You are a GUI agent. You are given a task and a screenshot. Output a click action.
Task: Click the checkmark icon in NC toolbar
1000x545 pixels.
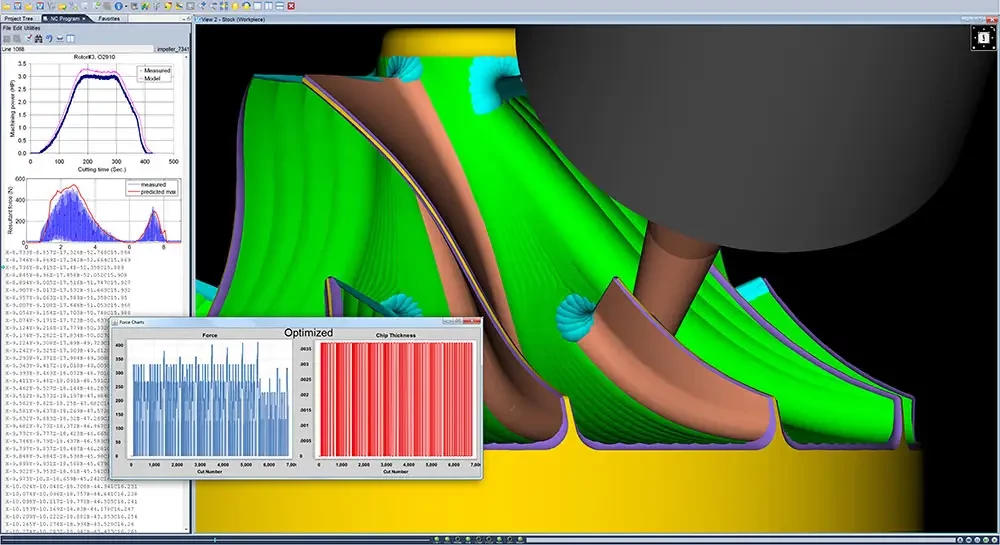point(29,38)
